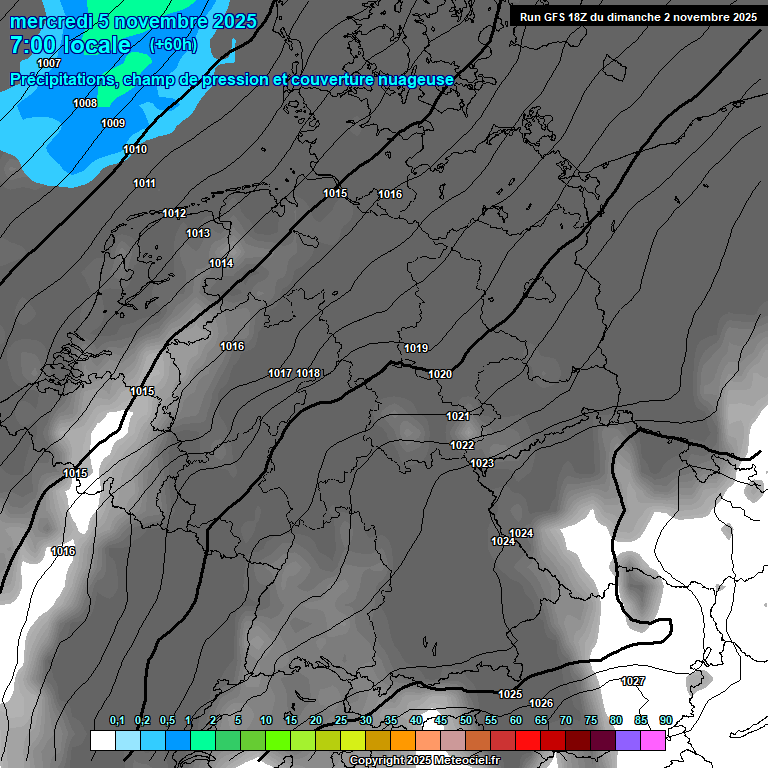768x768 pixels.
Task: Click the 1007 isobar label
Action: coord(49,63)
